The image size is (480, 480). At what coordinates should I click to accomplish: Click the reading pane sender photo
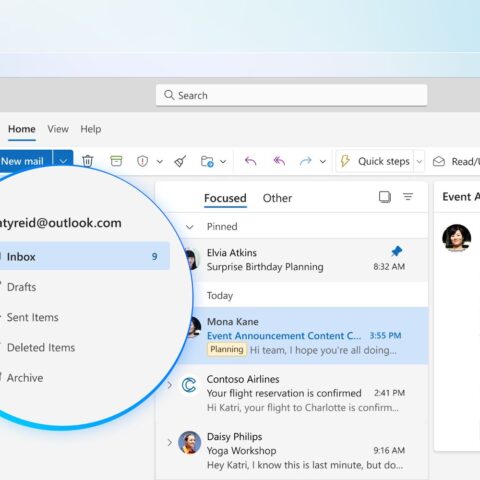456,237
